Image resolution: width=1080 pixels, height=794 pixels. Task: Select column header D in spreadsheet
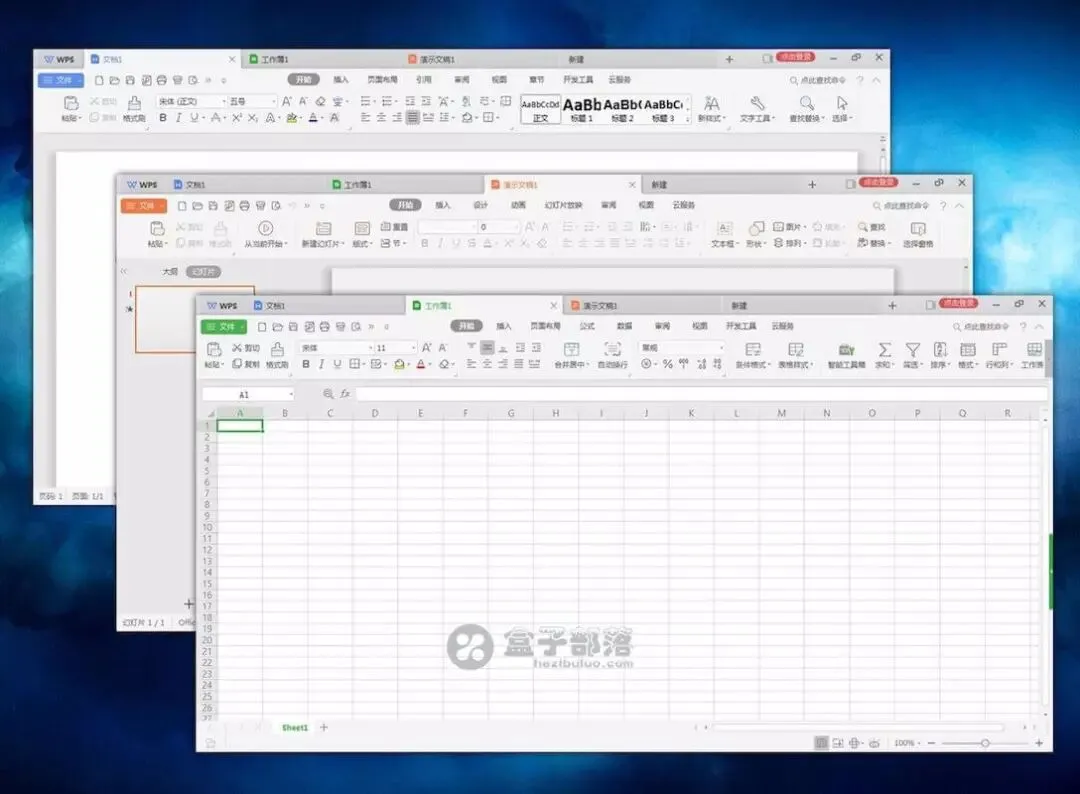pos(375,413)
